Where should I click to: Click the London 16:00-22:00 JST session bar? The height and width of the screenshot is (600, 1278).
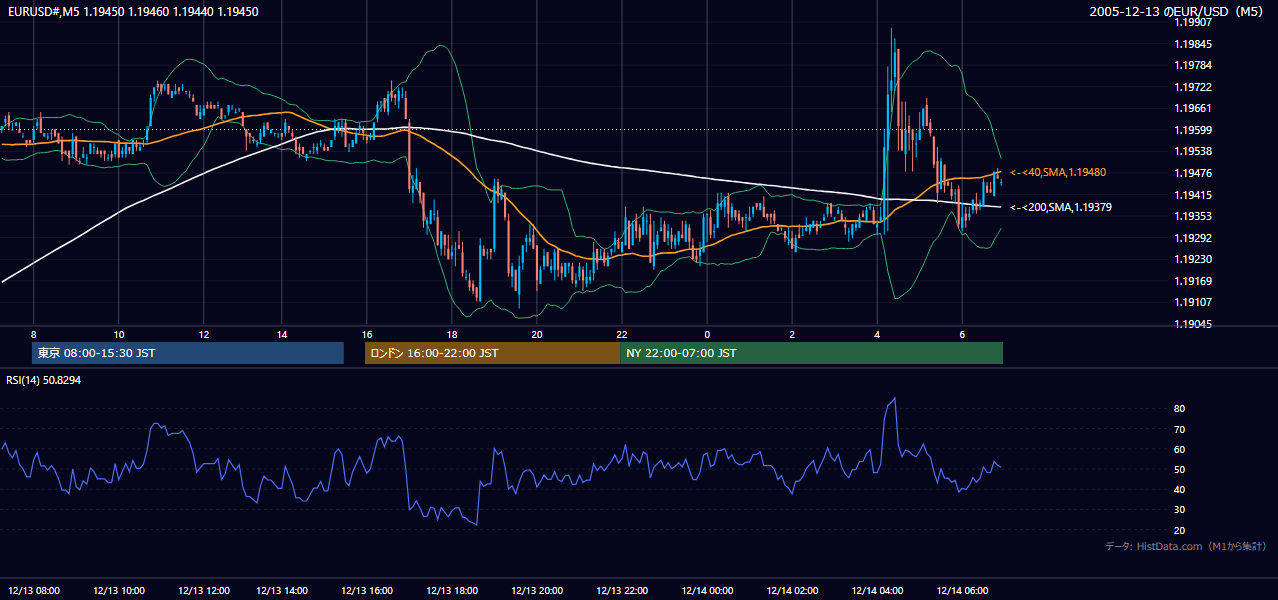tap(492, 353)
